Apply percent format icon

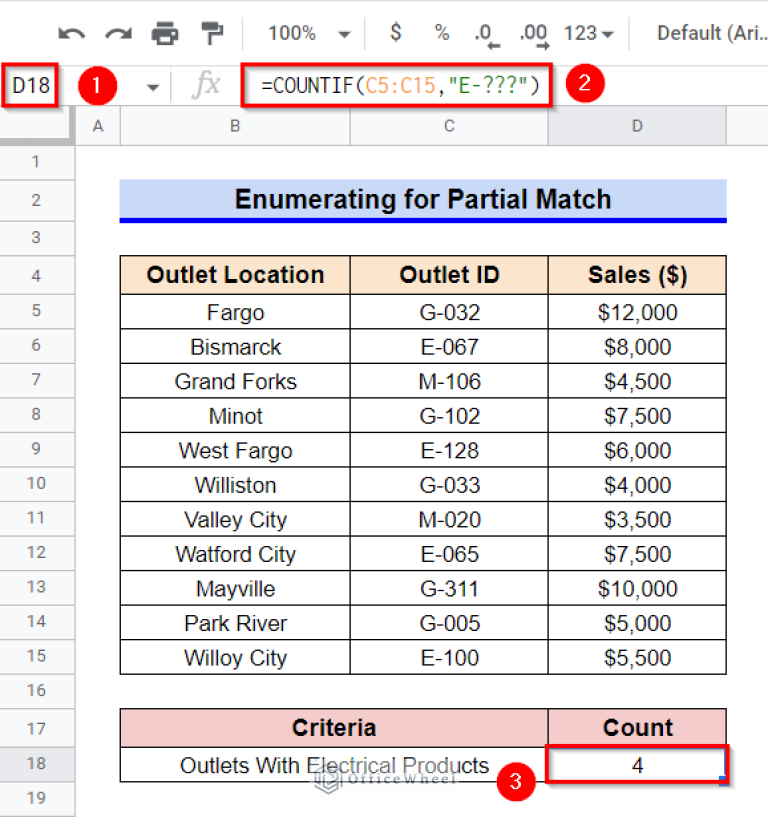(441, 33)
